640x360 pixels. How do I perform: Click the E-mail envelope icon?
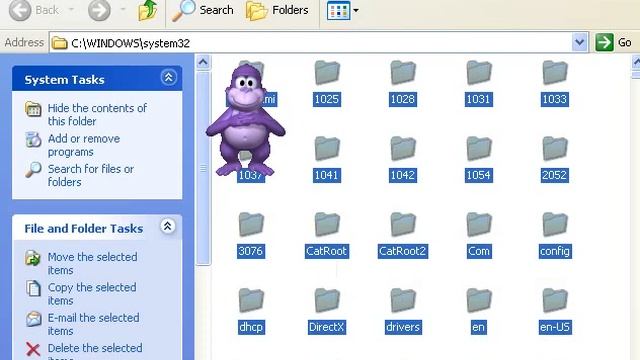pos(33,319)
